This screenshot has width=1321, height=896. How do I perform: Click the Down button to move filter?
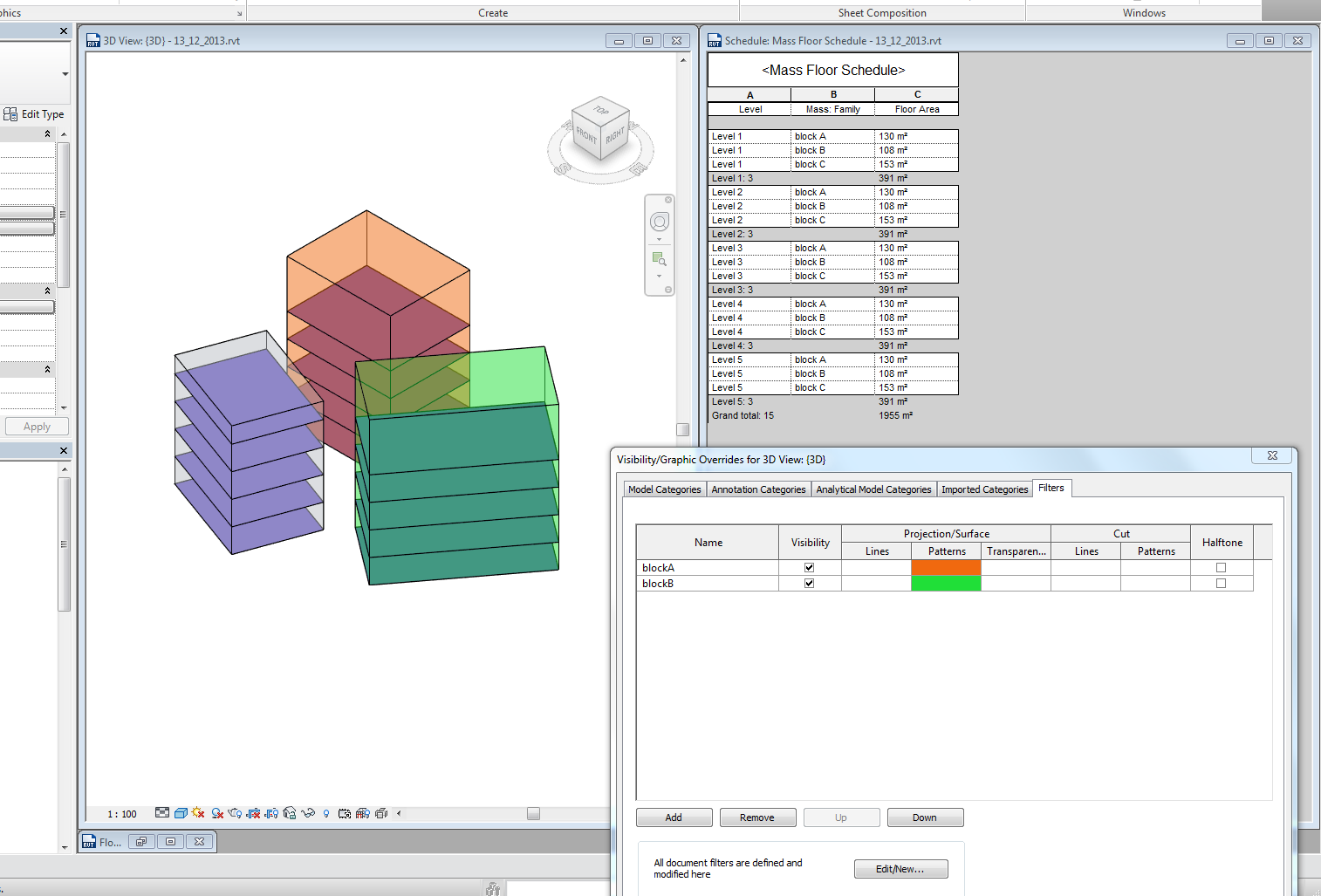coord(925,817)
